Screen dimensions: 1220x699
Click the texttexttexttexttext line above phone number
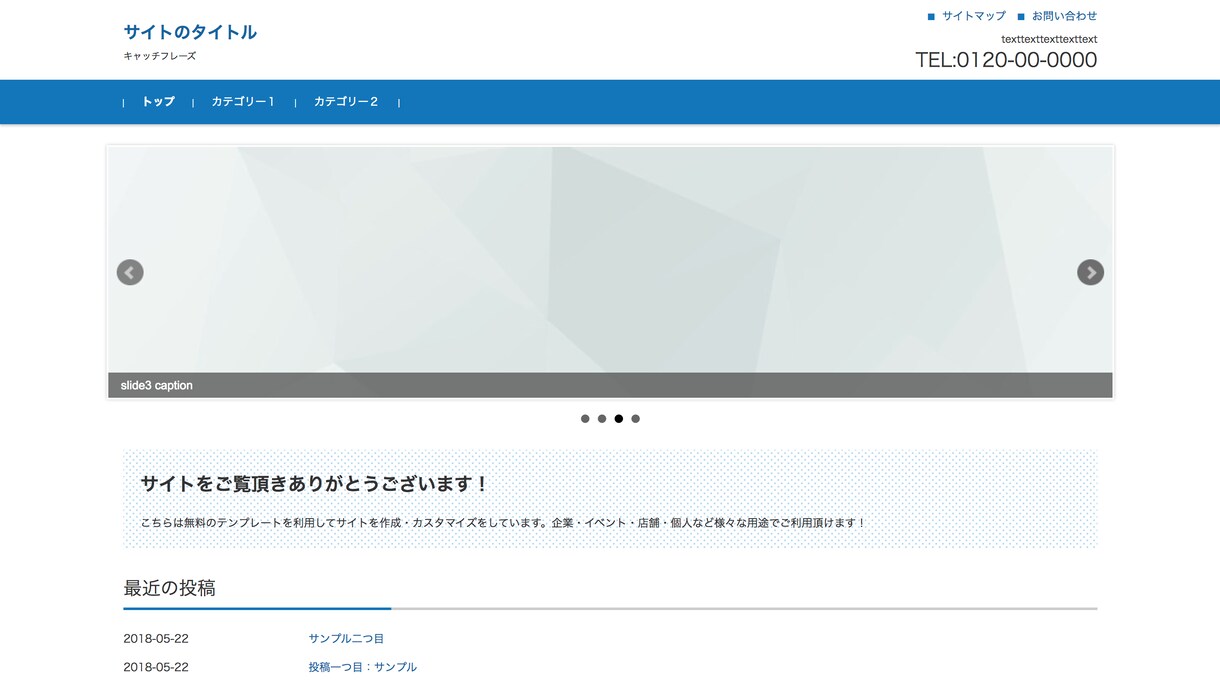(1049, 39)
